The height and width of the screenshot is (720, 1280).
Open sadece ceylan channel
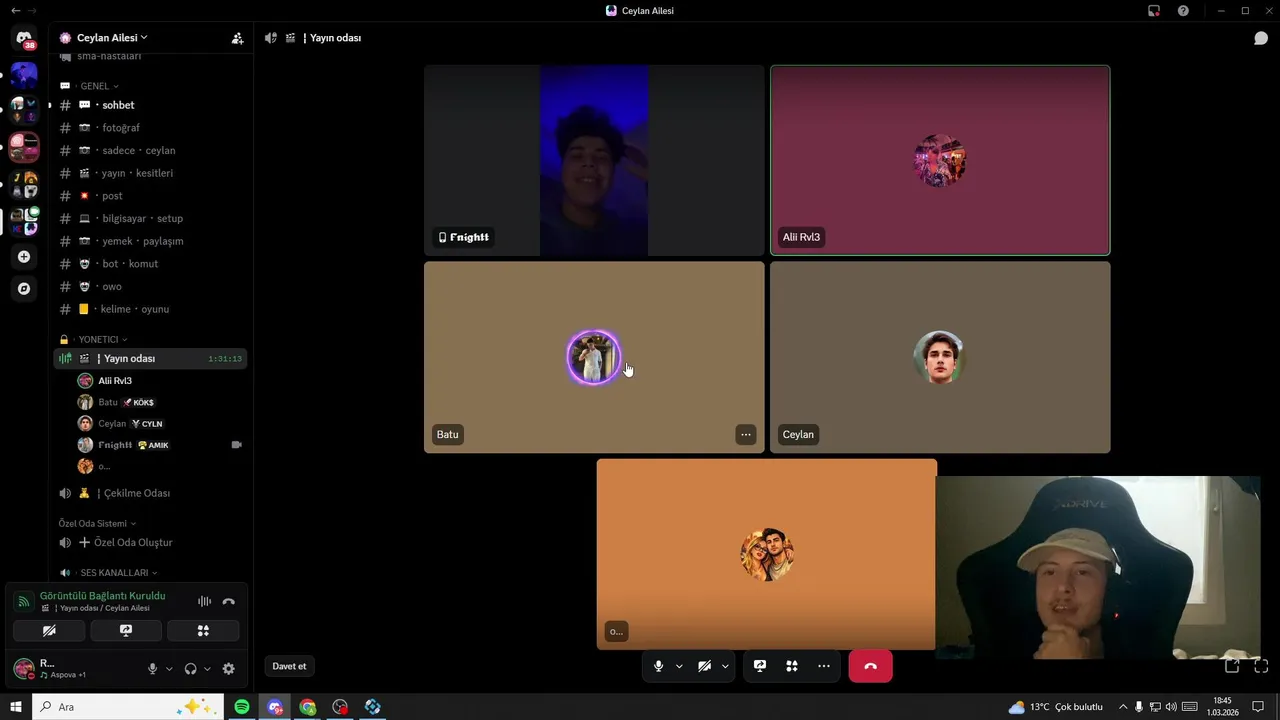point(150,151)
